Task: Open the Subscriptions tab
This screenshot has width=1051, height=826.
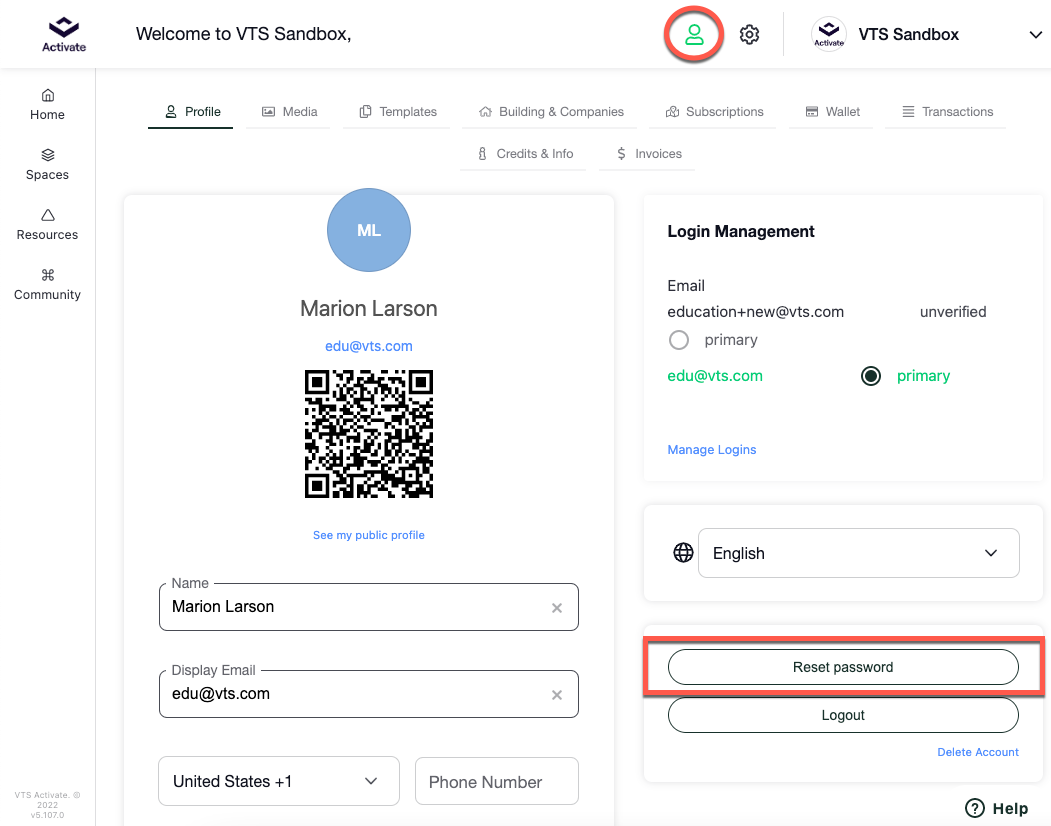Action: point(713,112)
